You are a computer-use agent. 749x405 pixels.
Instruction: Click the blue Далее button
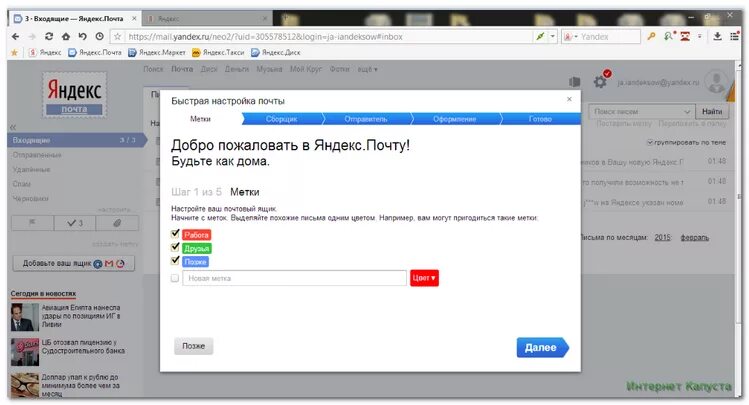point(542,348)
